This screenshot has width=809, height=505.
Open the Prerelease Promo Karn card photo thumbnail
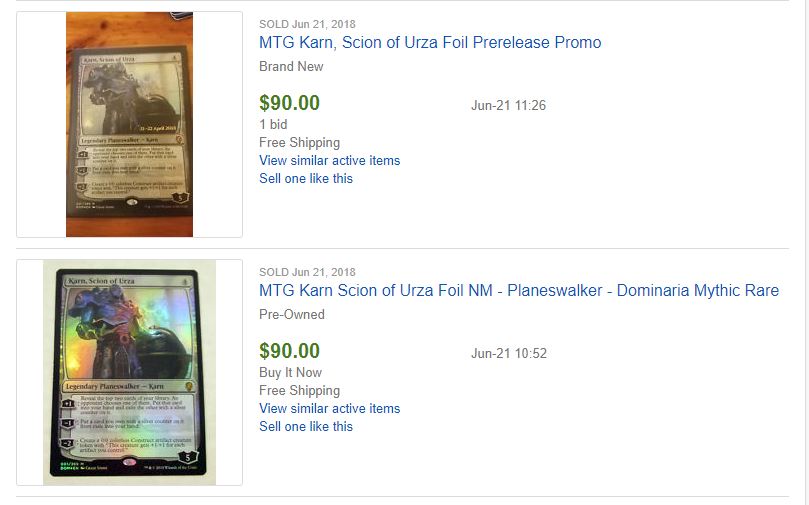[x=130, y=124]
